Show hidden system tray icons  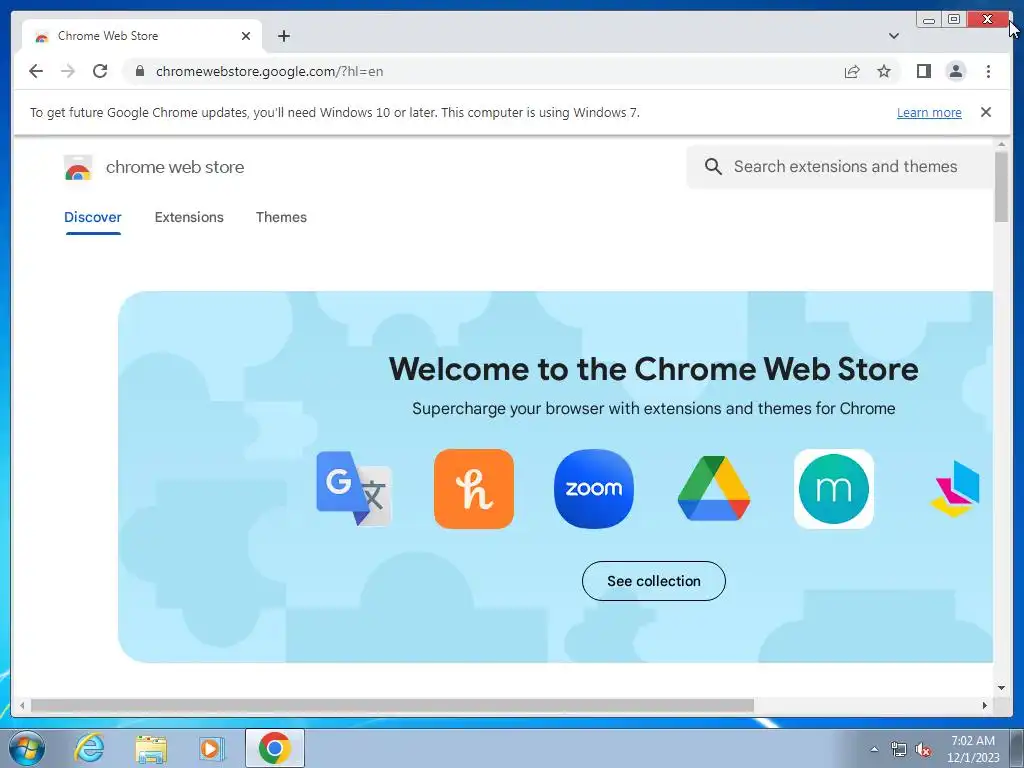click(x=874, y=749)
